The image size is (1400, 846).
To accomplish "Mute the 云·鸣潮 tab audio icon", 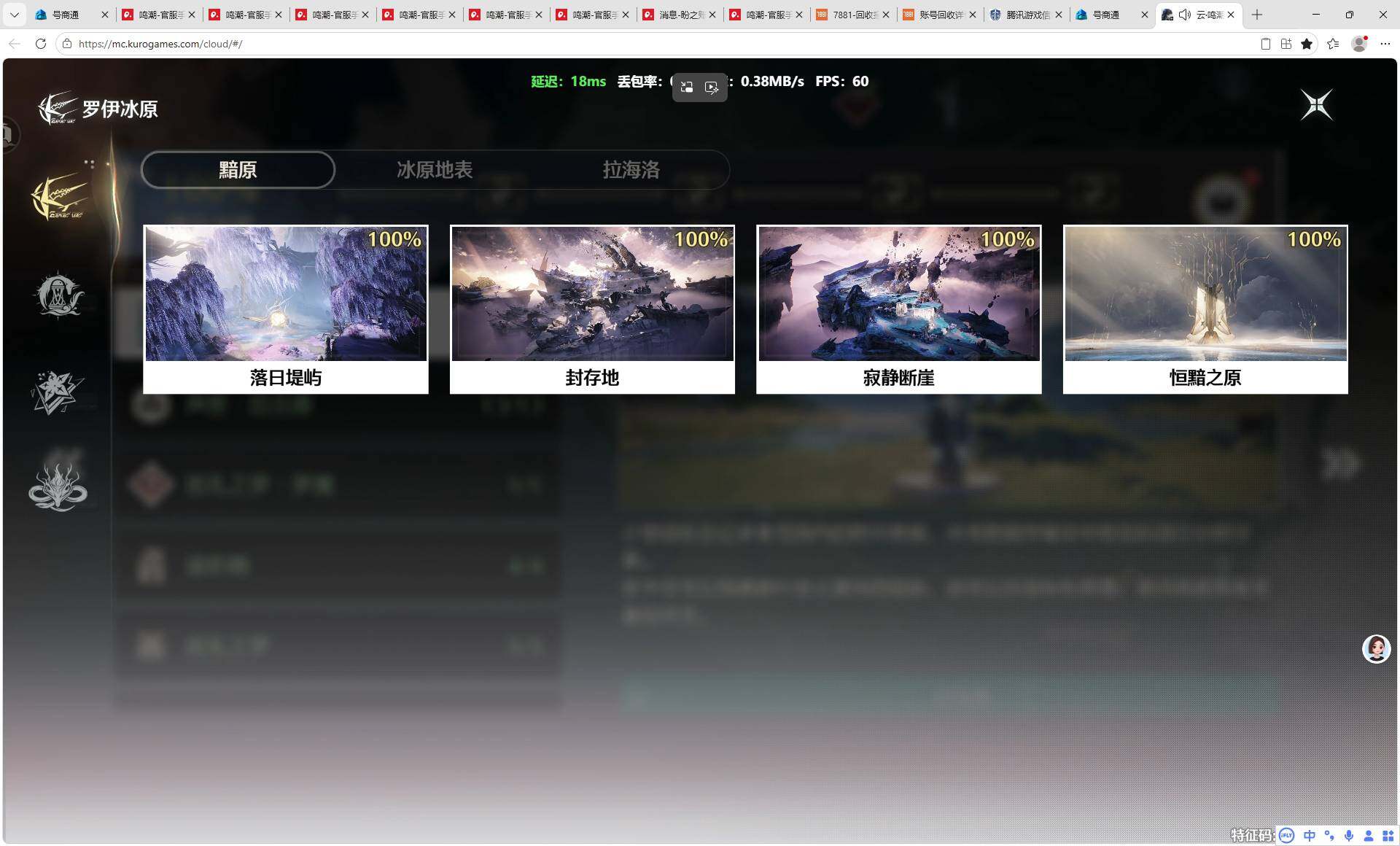I will pyautogui.click(x=1185, y=15).
